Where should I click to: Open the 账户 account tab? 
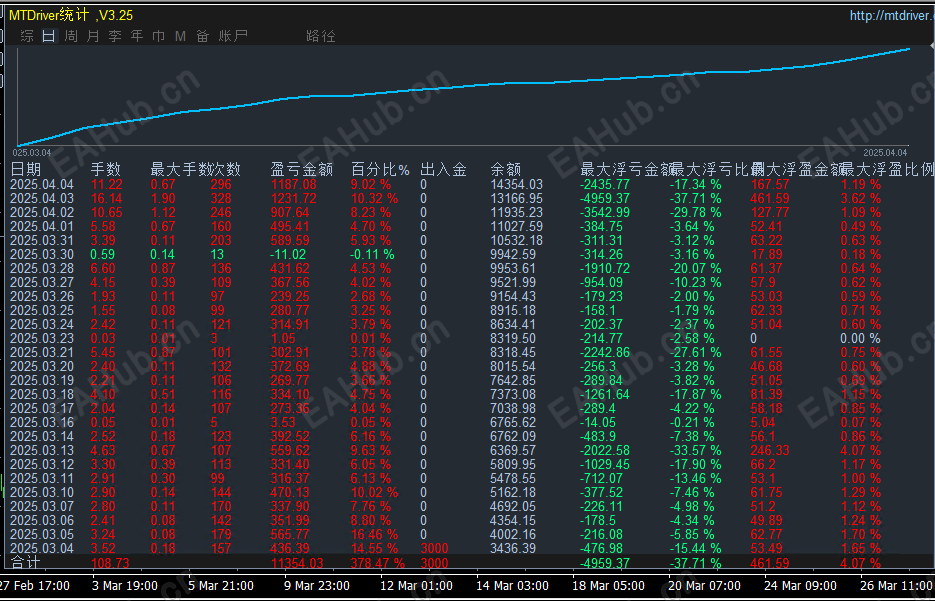click(233, 36)
